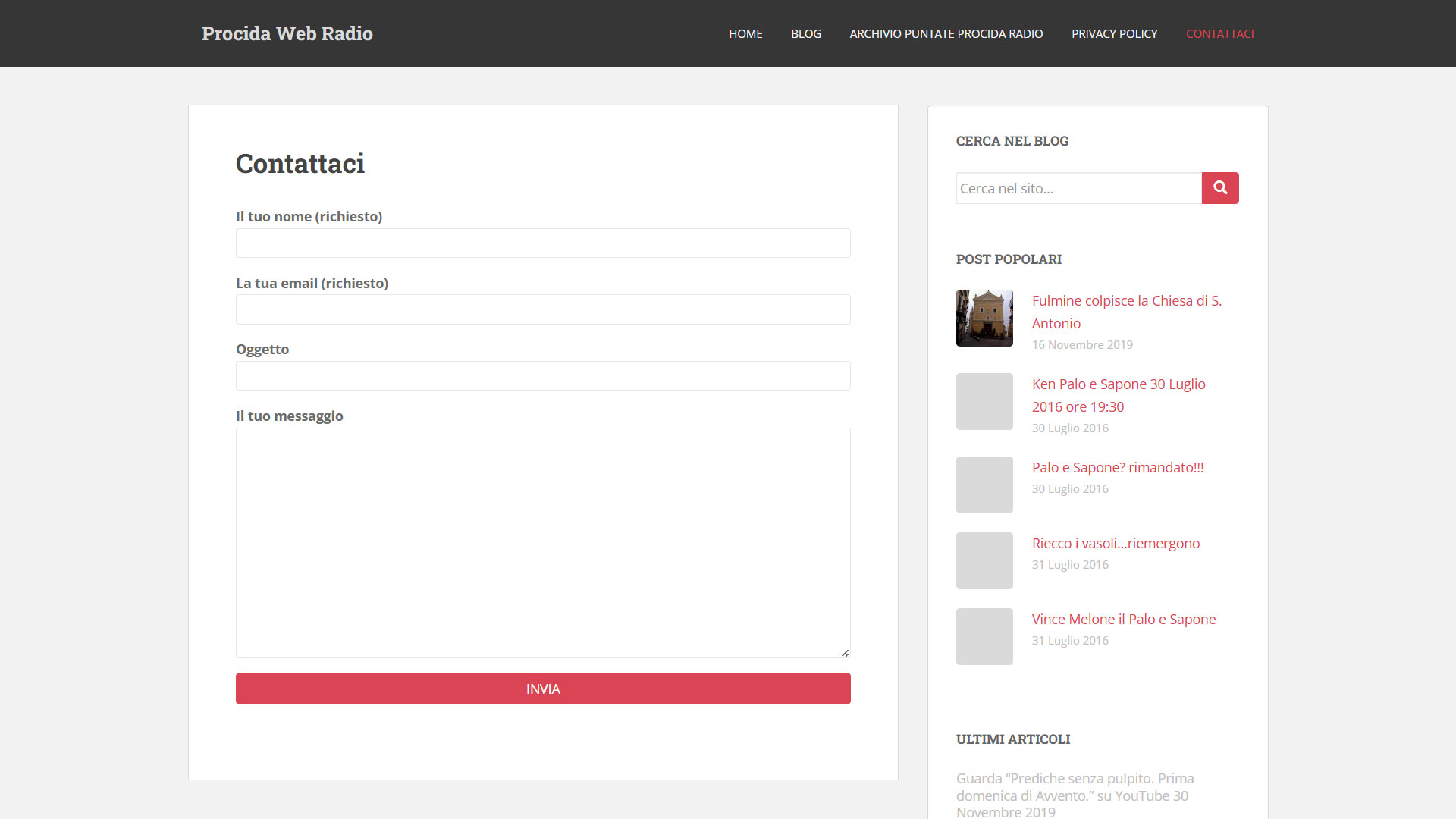The height and width of the screenshot is (819, 1456).
Task: Click the Procida Web Radio site logo
Action: [287, 33]
